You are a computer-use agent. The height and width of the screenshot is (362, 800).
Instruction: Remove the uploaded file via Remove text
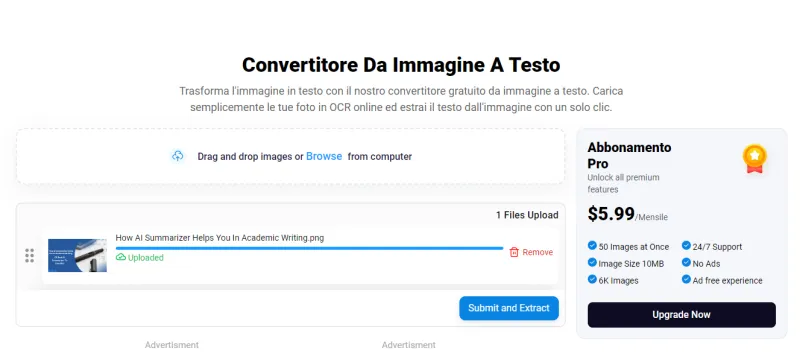(x=537, y=252)
